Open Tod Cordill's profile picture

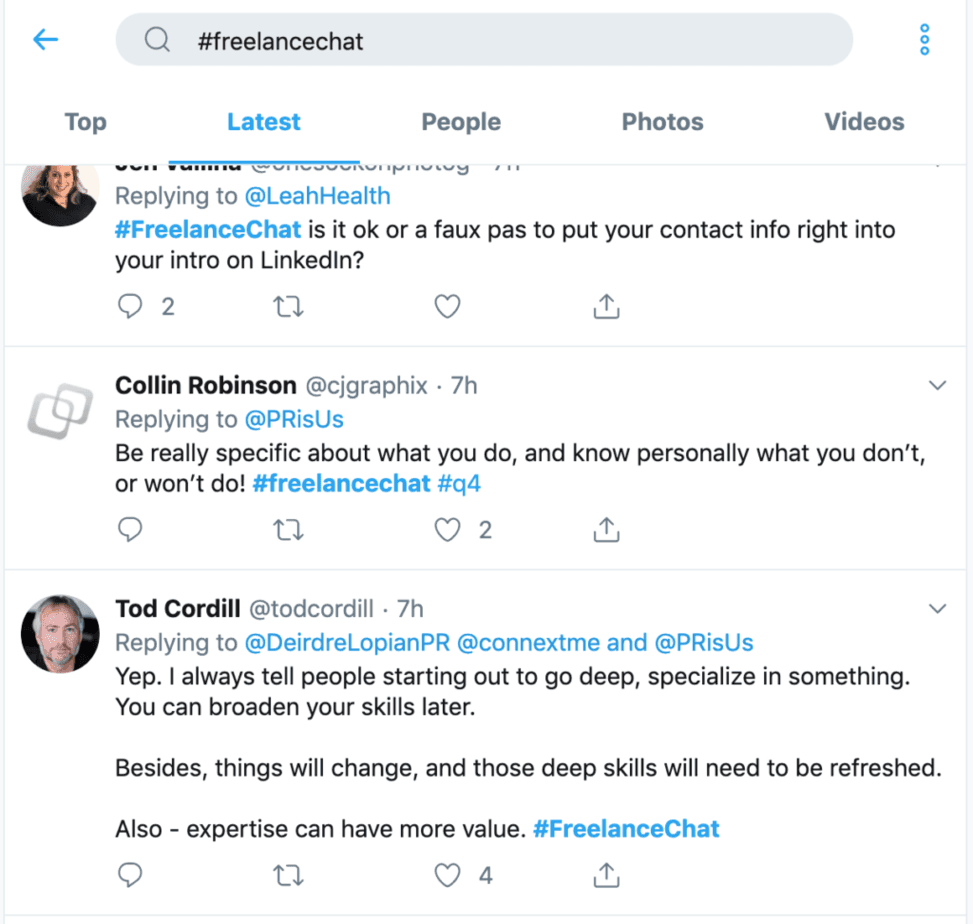tap(60, 632)
